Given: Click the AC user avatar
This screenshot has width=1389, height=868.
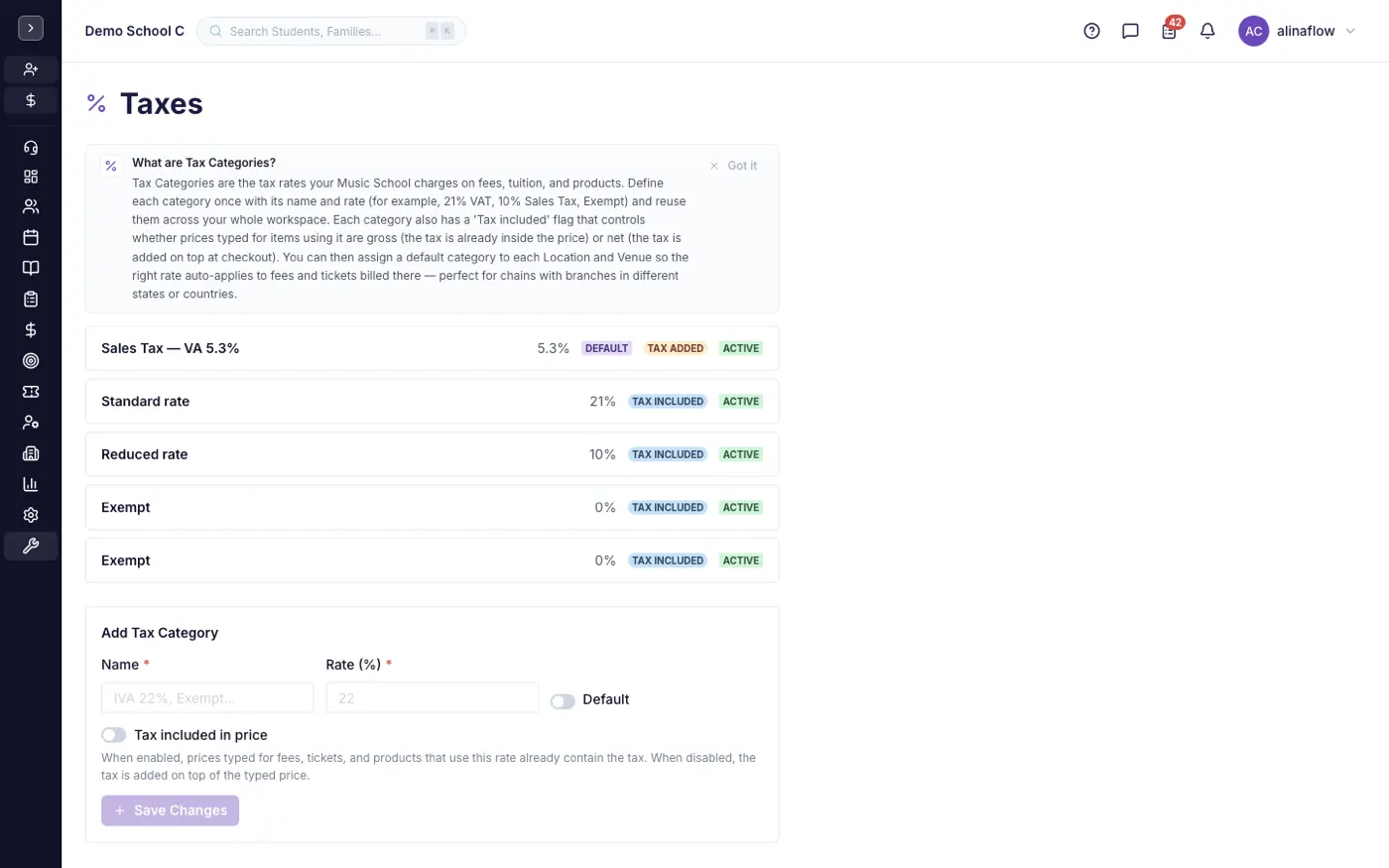Looking at the screenshot, I should 1253,31.
